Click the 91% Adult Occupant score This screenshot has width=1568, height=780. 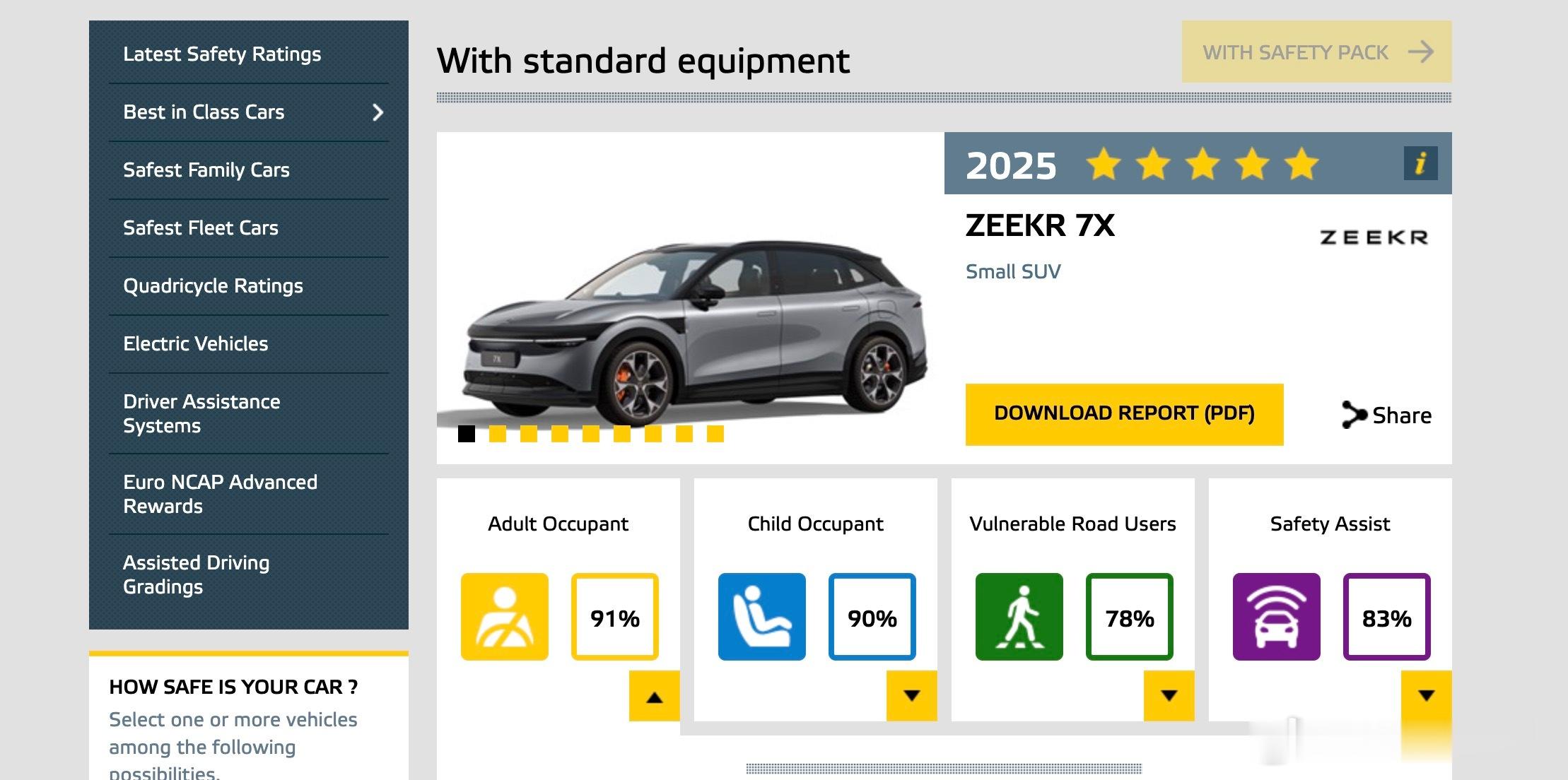[615, 617]
